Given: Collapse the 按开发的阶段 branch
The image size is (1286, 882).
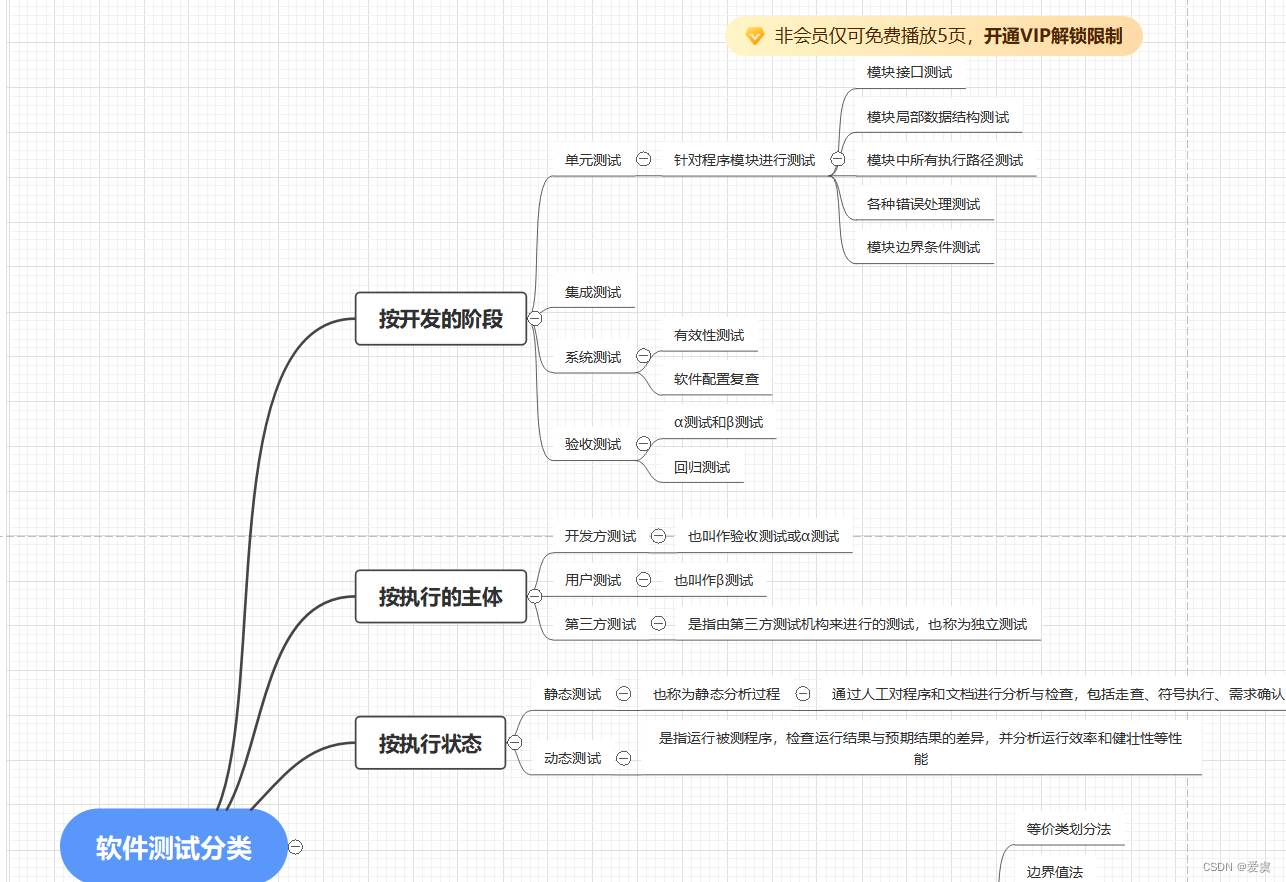Looking at the screenshot, I should [535, 318].
